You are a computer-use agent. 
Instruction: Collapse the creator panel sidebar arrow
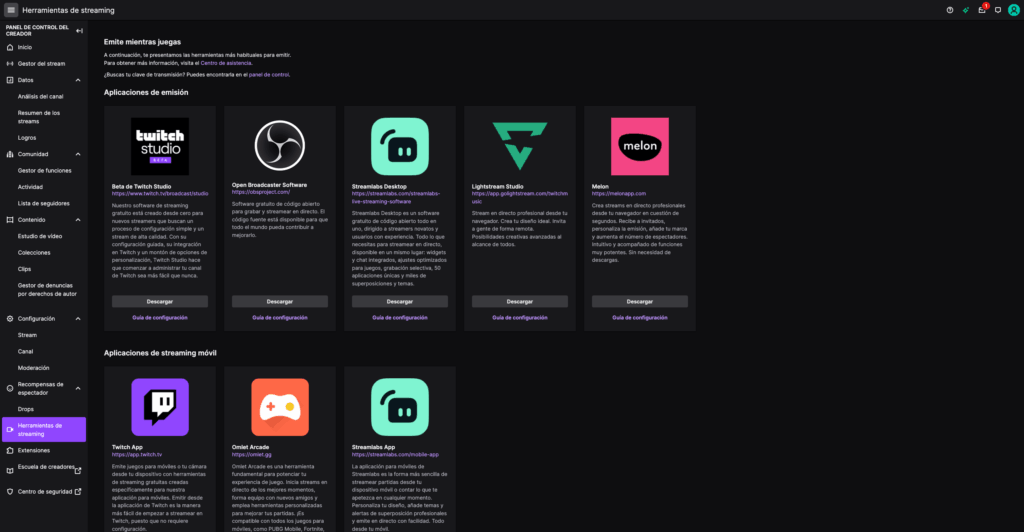pos(79,31)
